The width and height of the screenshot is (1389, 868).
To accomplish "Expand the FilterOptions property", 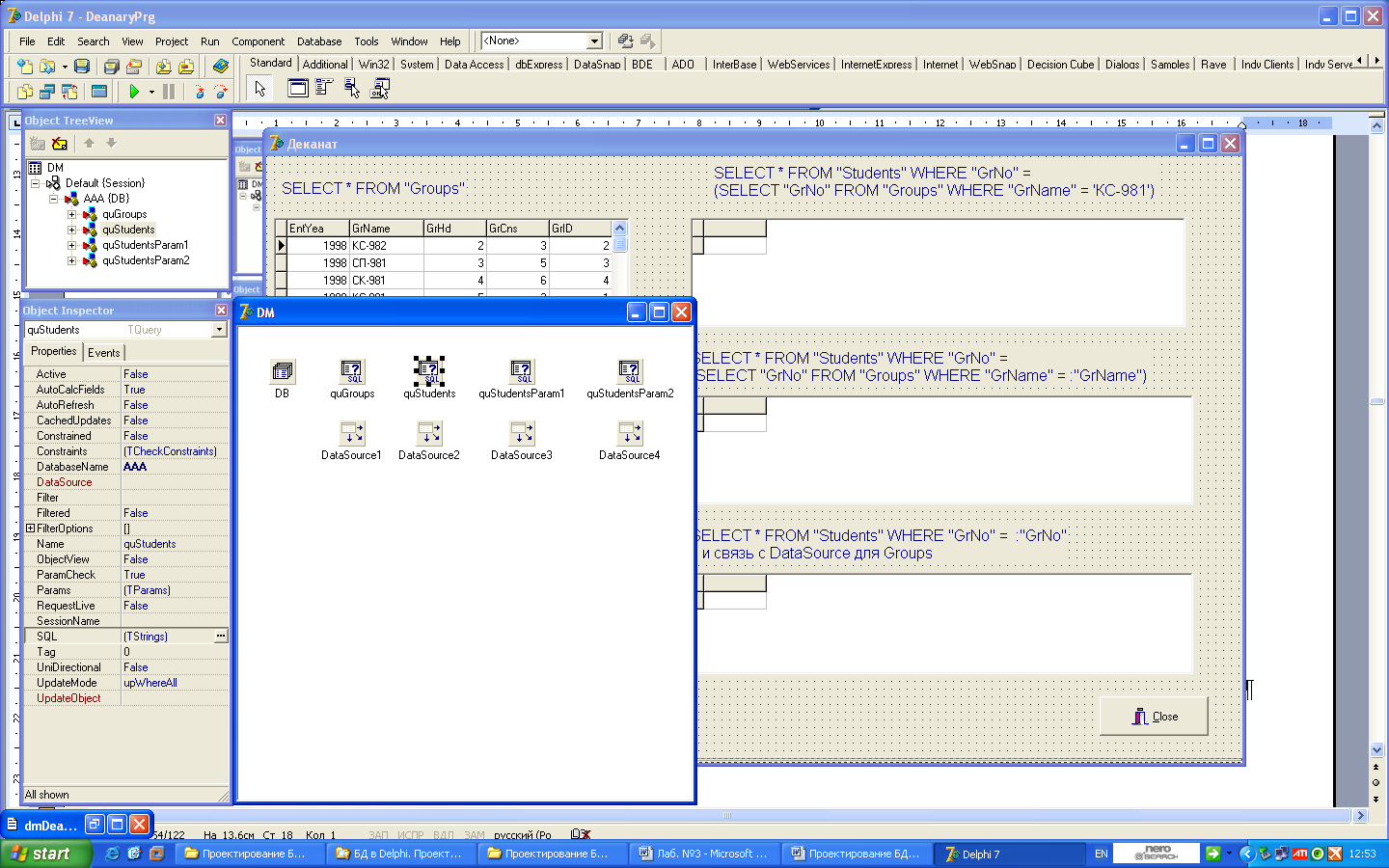I will pyautogui.click(x=30, y=529).
